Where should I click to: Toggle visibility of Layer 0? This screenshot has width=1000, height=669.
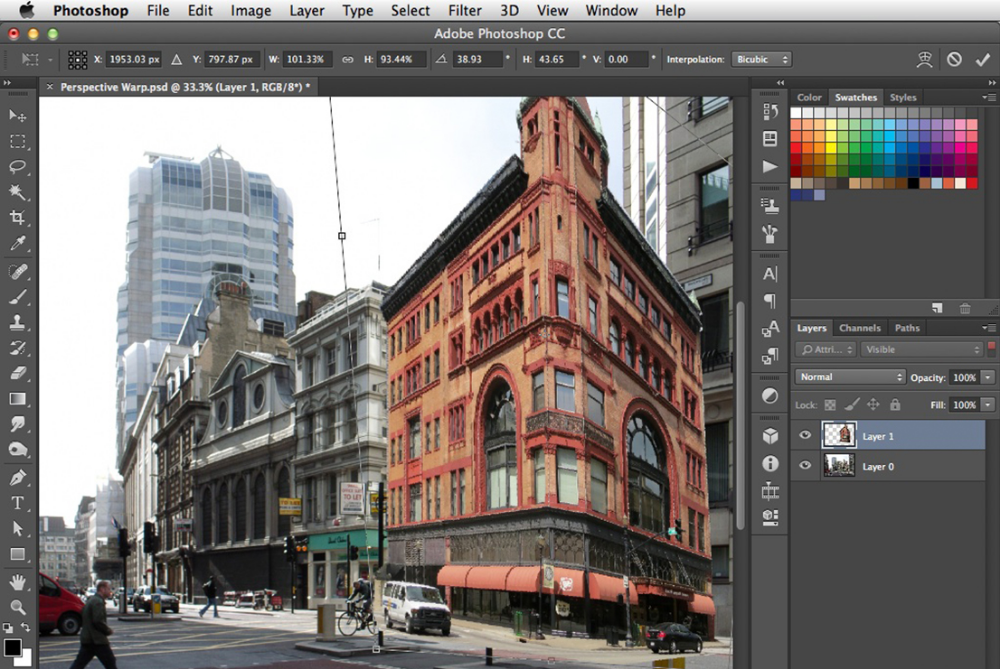tap(805, 465)
